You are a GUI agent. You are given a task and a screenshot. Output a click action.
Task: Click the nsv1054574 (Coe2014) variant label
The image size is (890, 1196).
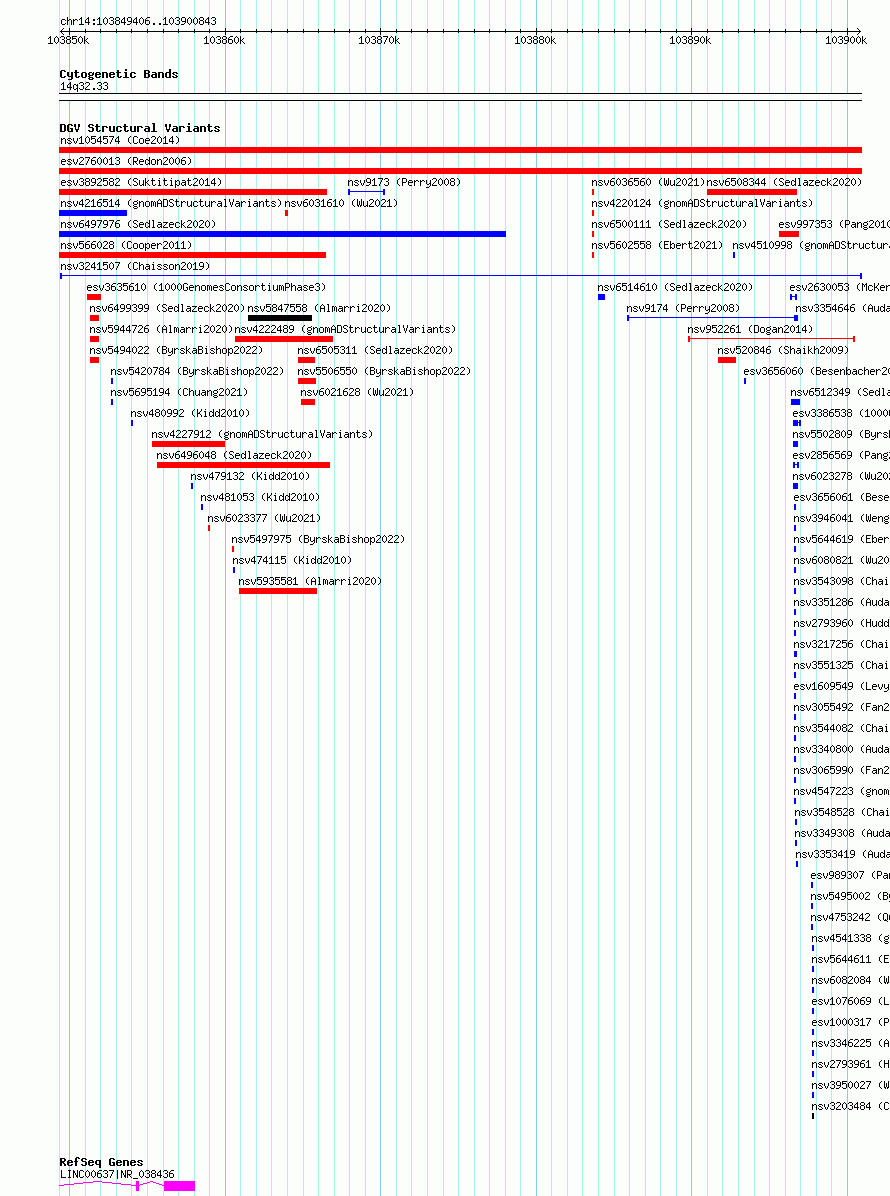[120, 140]
